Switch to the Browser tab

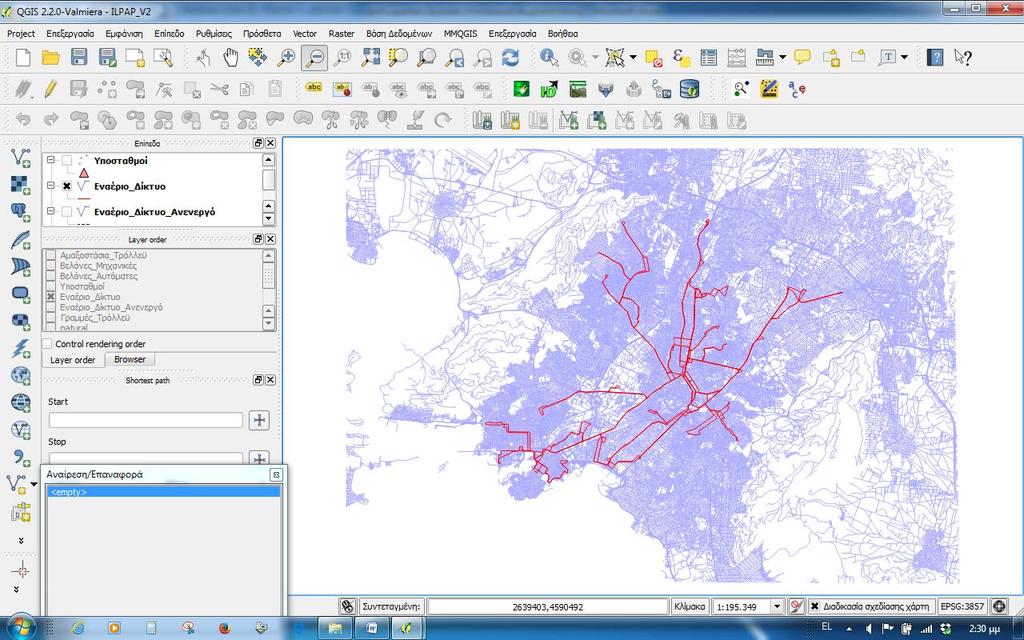click(130, 359)
